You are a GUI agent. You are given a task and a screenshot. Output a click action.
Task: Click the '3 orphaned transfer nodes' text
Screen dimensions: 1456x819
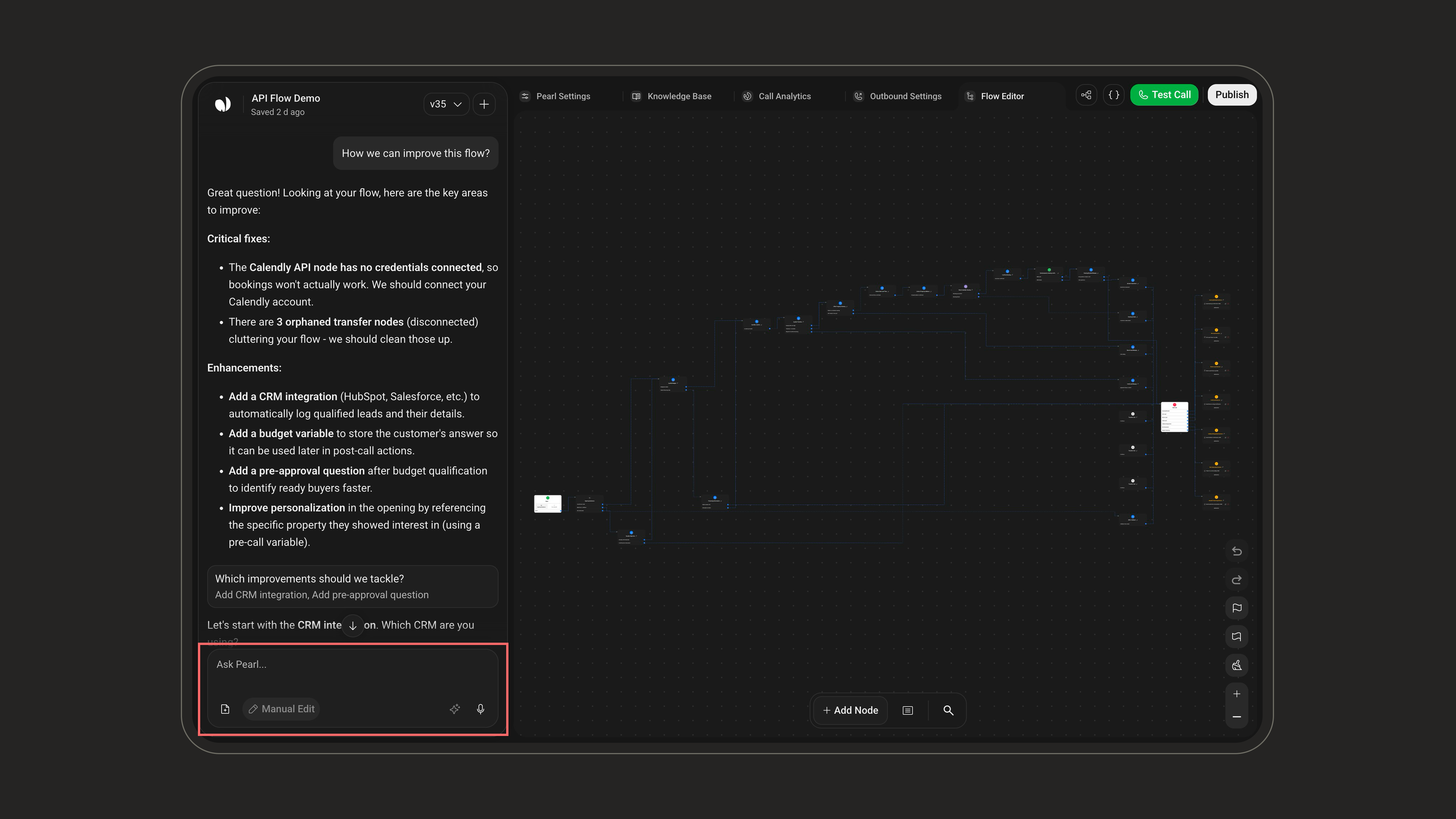[340, 322]
